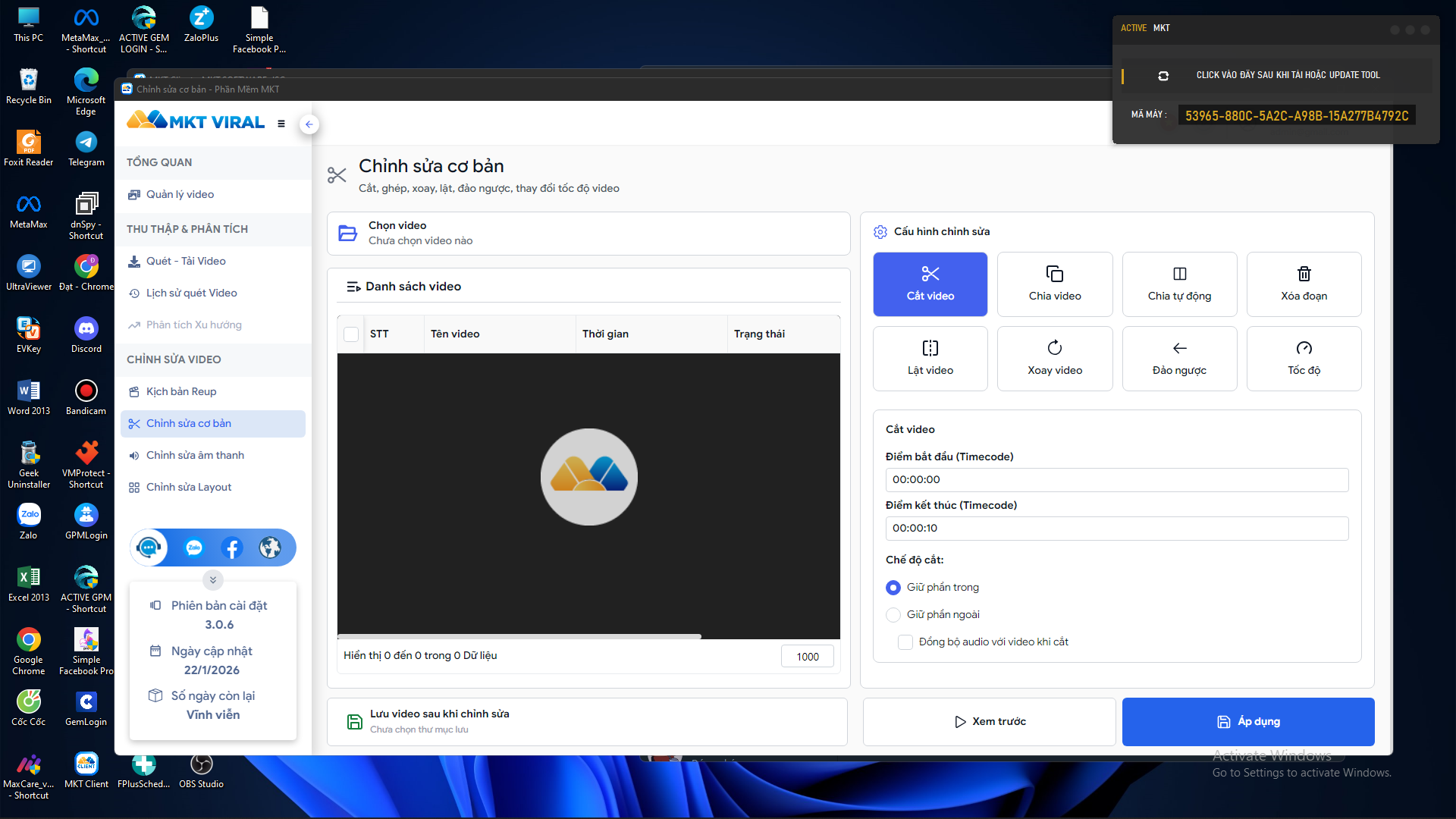Choose the Chia tự động option
Screen dimensions: 1456x819
pyautogui.click(x=1179, y=284)
